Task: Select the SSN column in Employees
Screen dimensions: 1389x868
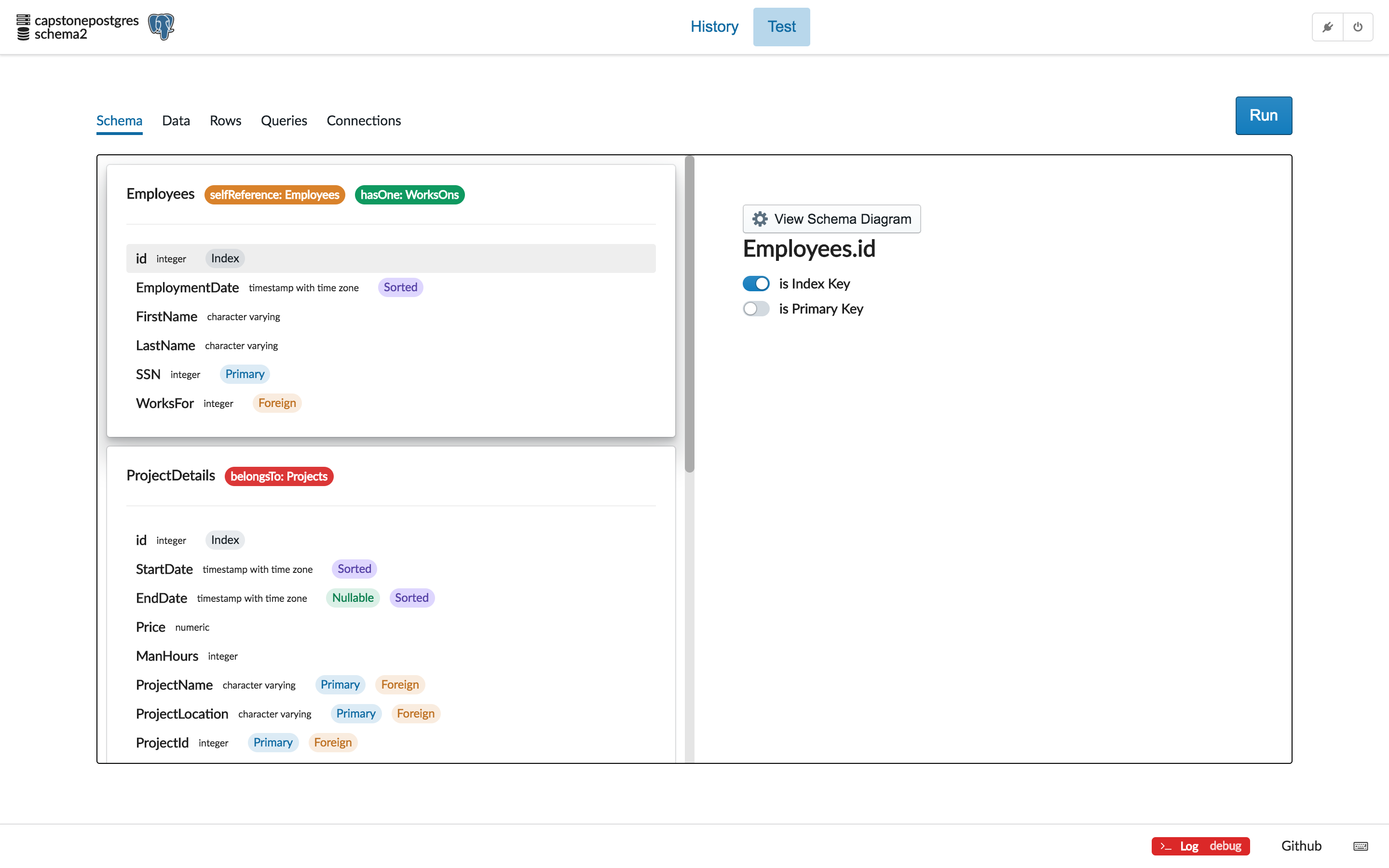Action: point(148,374)
